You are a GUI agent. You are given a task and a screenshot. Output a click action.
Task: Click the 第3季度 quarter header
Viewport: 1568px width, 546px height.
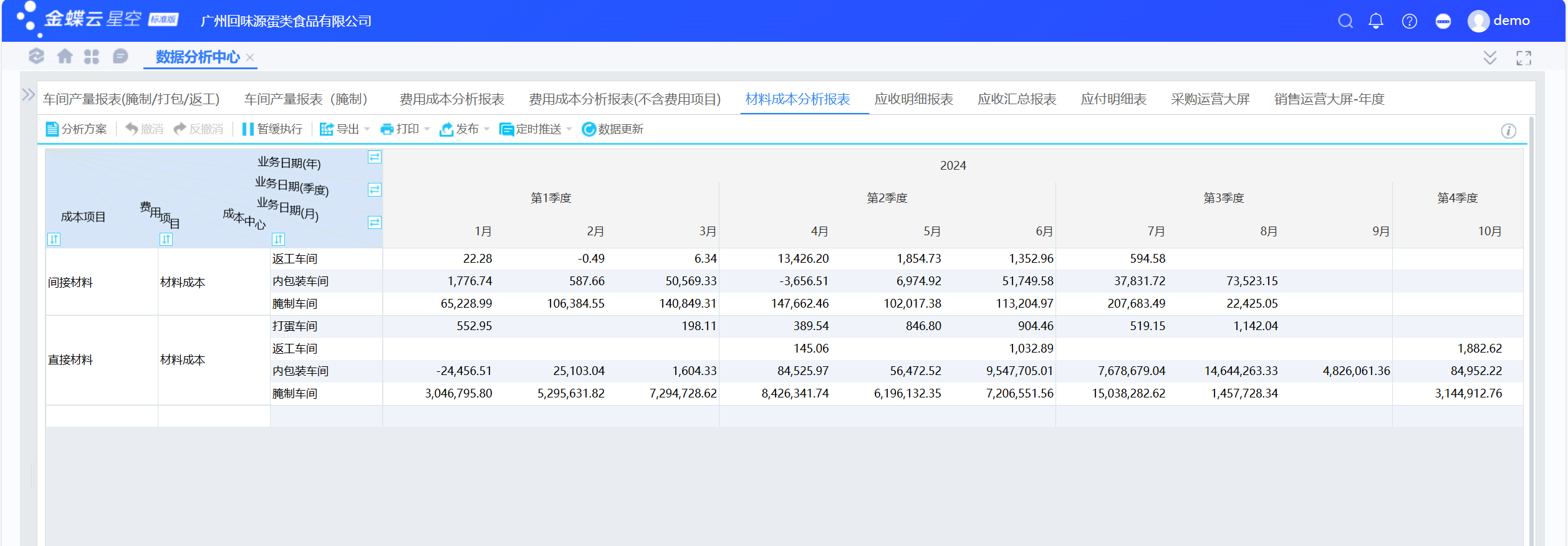pyautogui.click(x=1224, y=198)
